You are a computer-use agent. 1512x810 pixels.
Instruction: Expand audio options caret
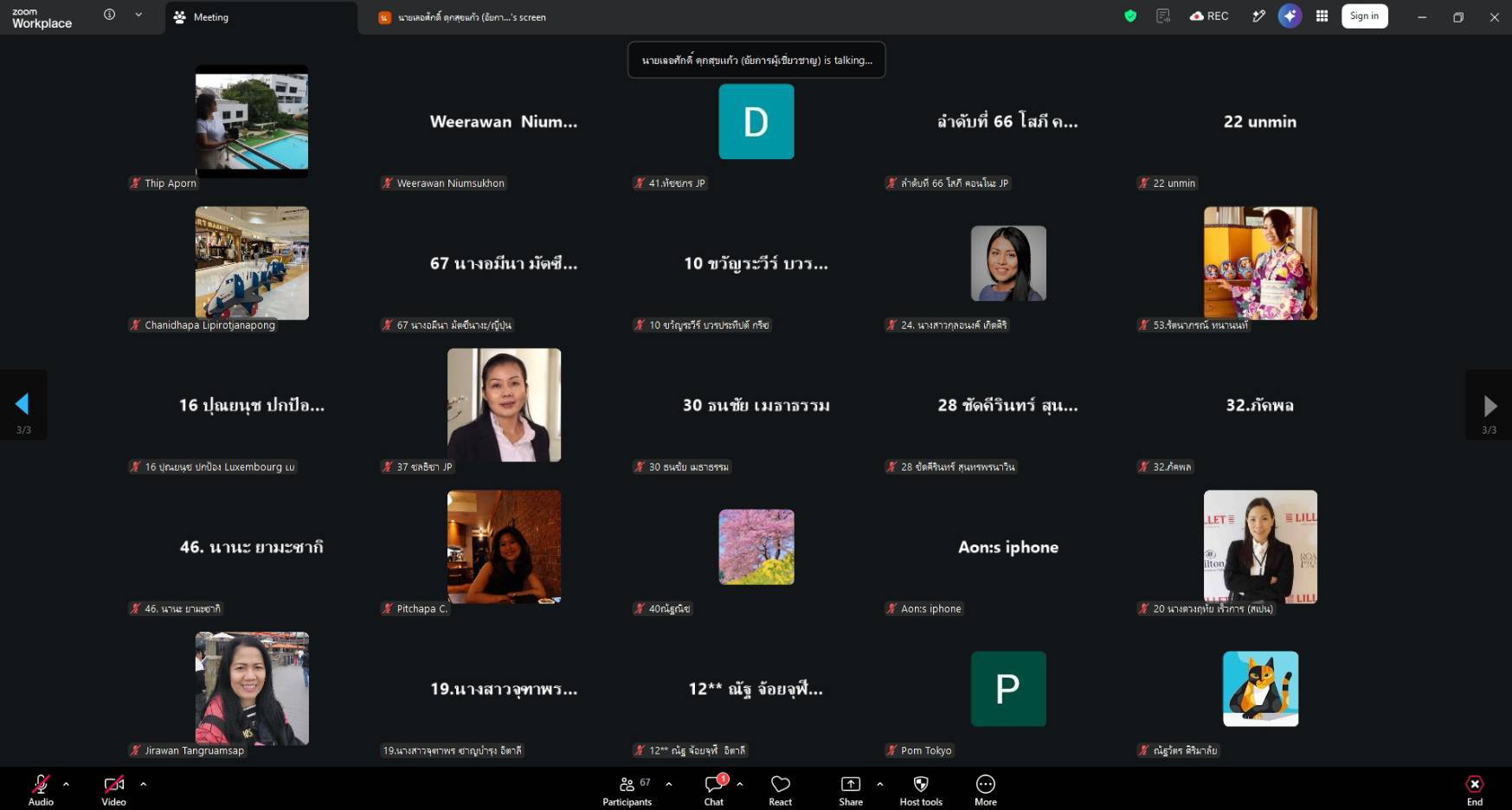tap(66, 784)
